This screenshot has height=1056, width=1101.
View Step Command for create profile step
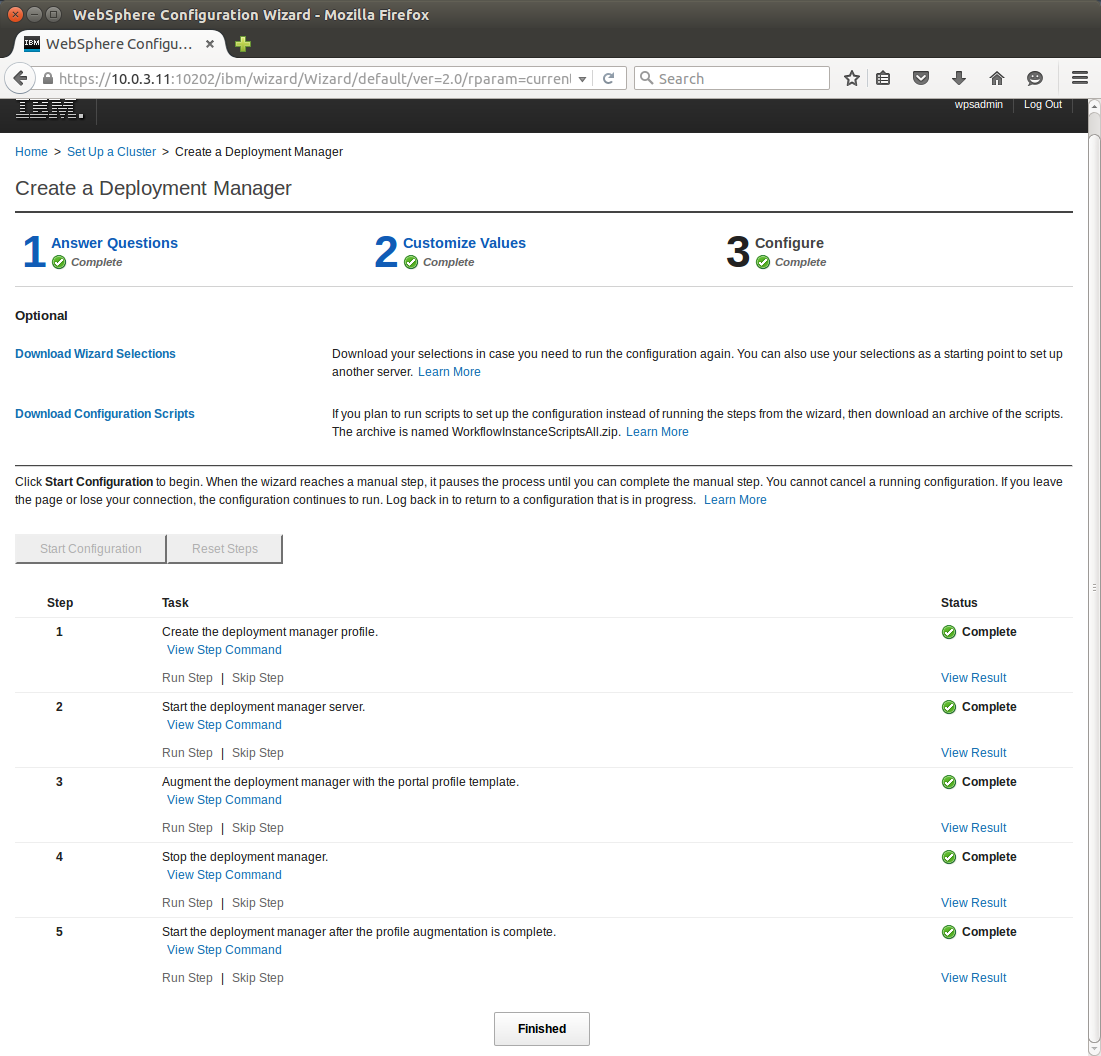(224, 650)
